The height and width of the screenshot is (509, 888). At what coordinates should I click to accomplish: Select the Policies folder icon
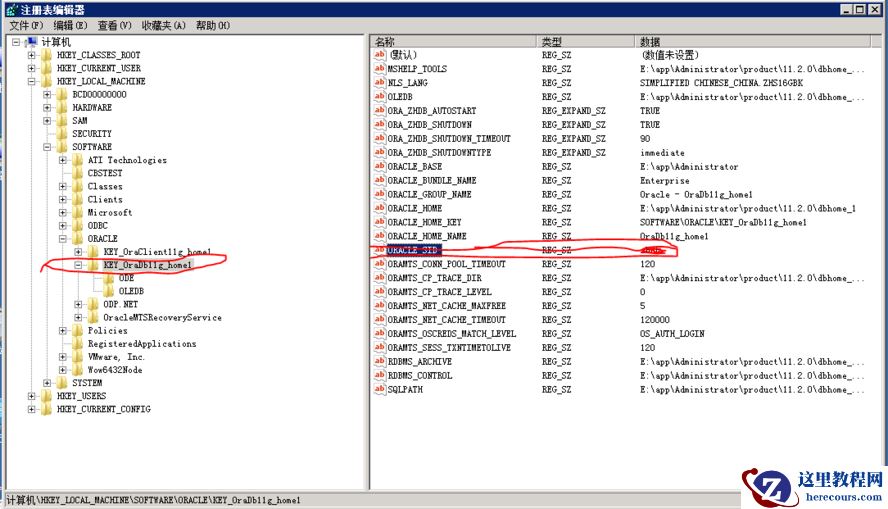78,330
